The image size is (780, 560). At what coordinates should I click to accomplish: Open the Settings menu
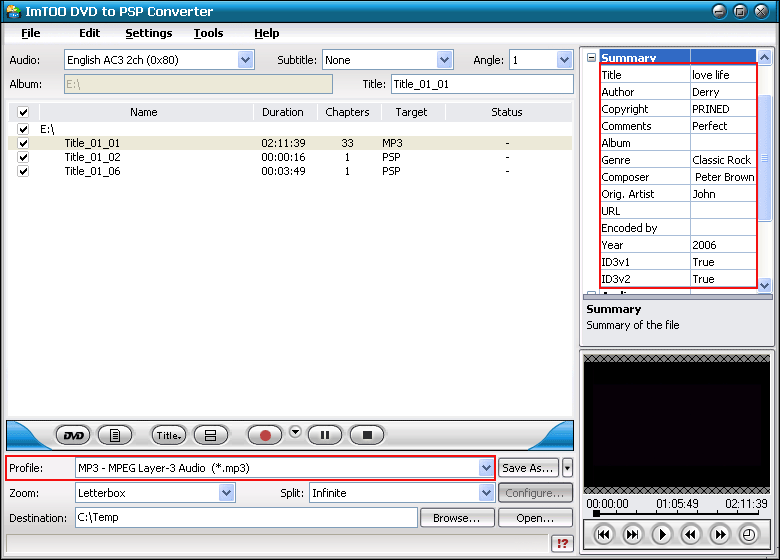[149, 33]
